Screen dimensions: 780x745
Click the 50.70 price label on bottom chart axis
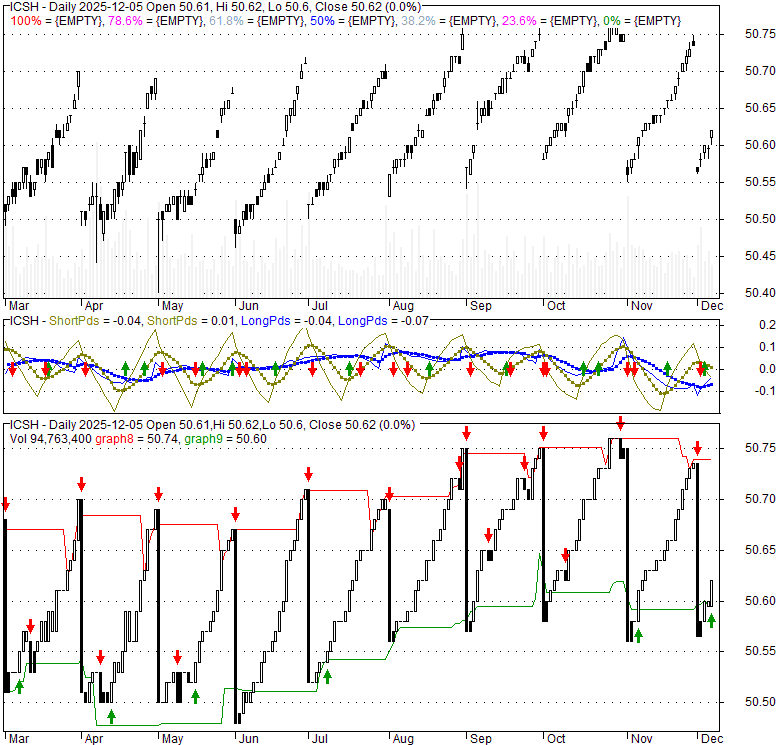coord(760,499)
